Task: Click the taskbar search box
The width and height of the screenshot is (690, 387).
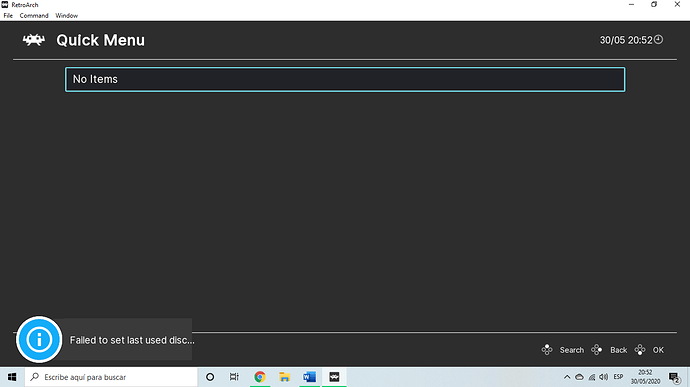Action: pyautogui.click(x=111, y=377)
